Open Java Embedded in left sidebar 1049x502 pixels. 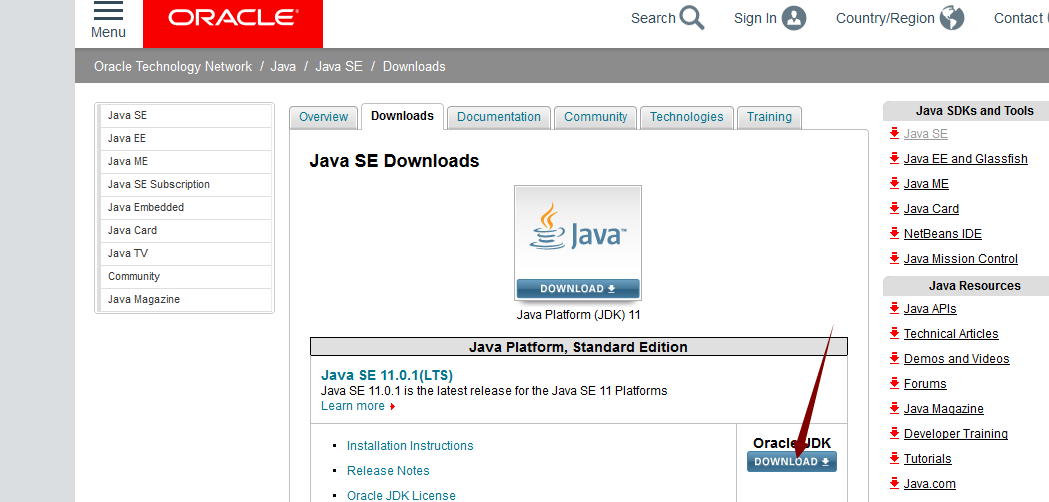click(x=185, y=207)
